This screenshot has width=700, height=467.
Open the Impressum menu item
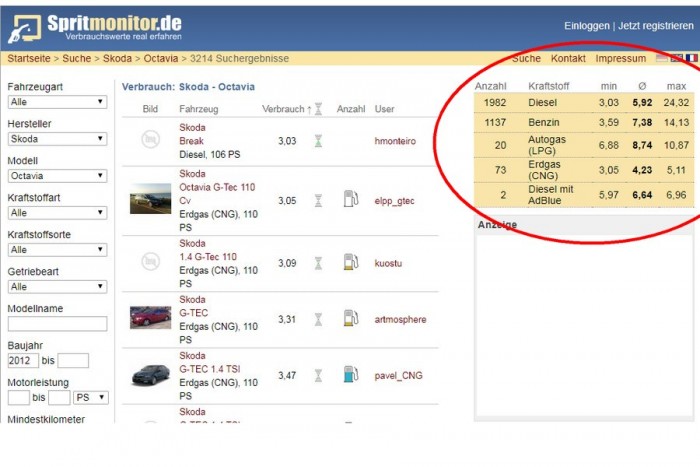tap(621, 58)
